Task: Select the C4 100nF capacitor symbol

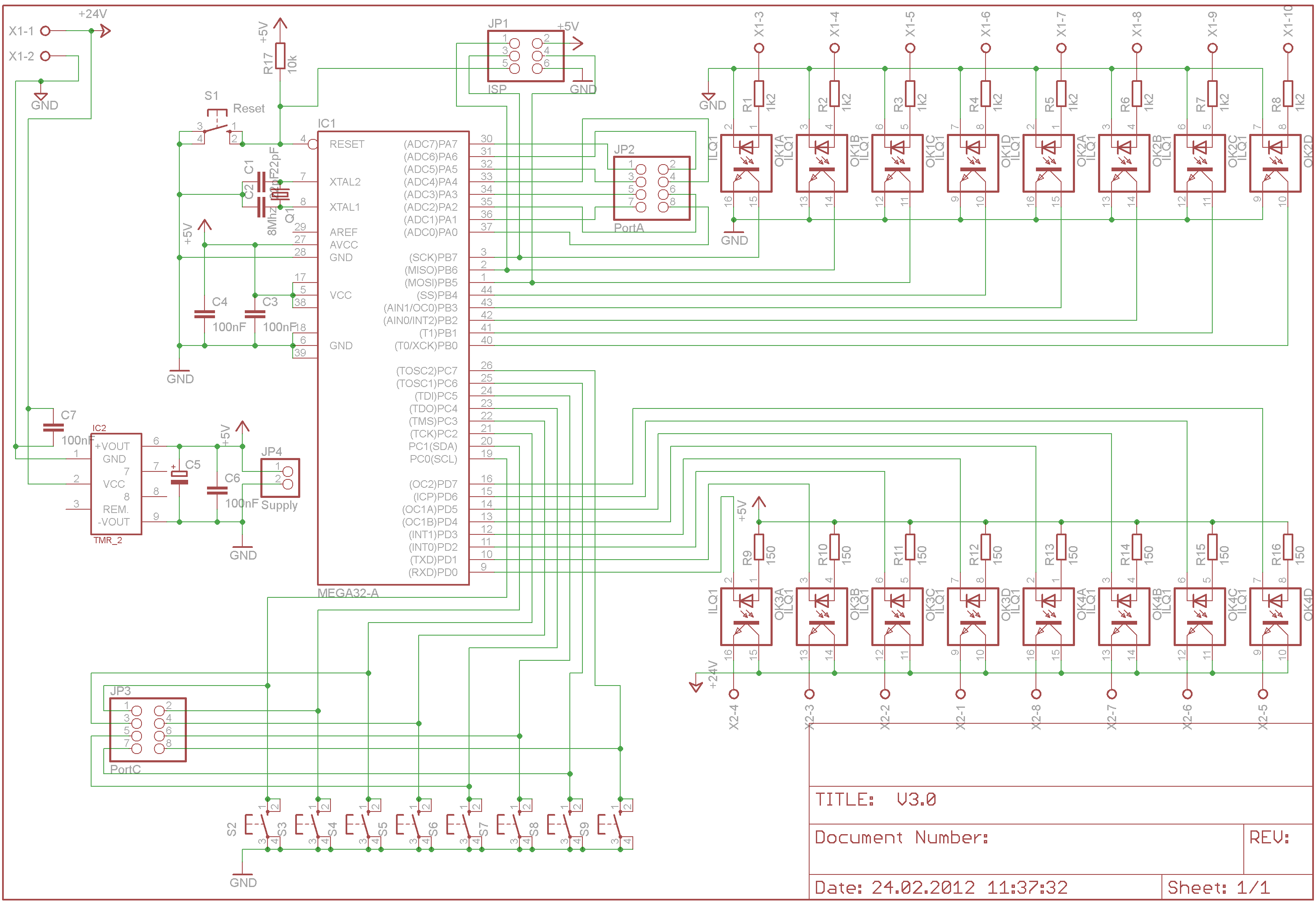Action: pos(204,314)
